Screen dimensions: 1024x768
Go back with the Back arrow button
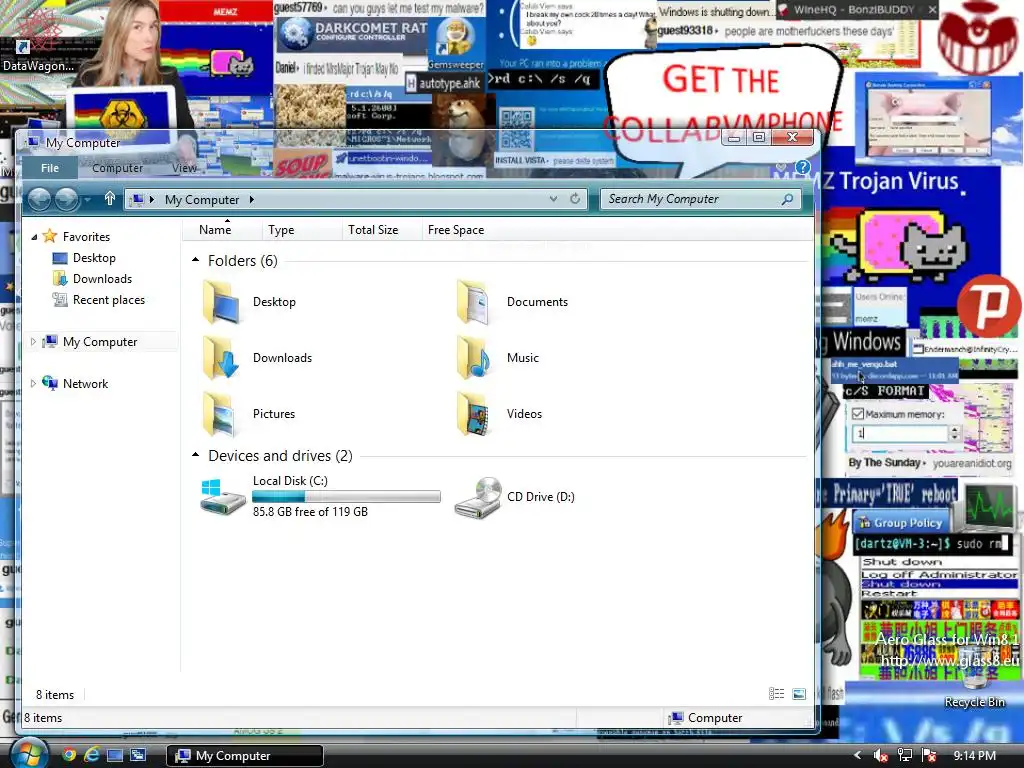(x=39, y=199)
